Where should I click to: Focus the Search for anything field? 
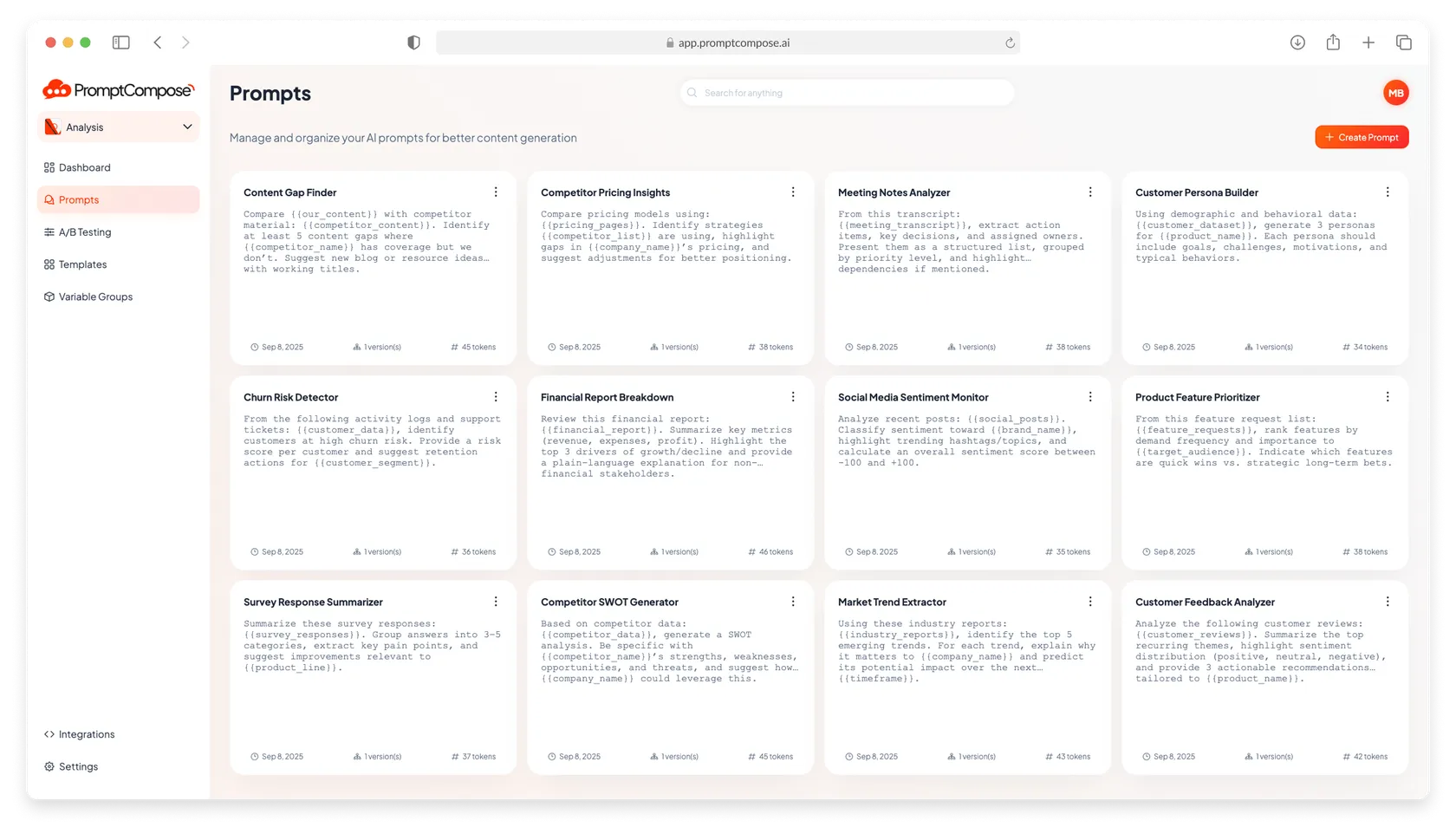point(847,93)
